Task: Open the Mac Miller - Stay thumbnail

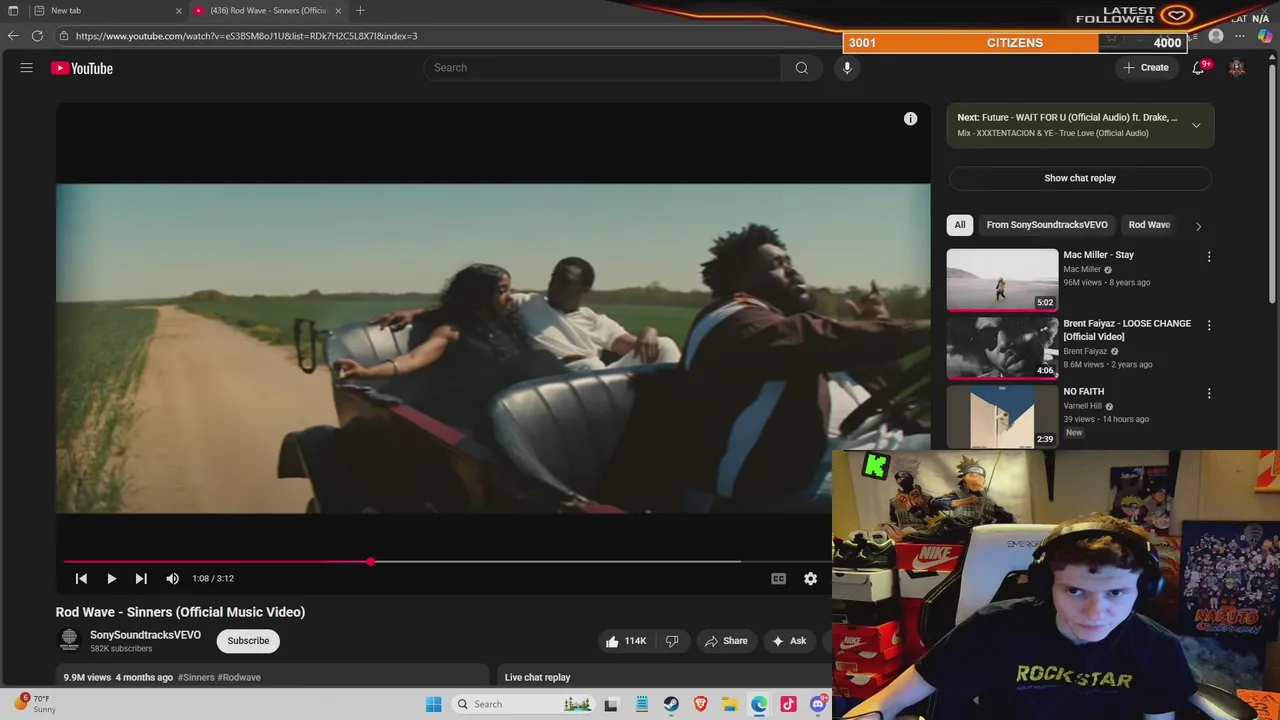Action: click(1002, 280)
